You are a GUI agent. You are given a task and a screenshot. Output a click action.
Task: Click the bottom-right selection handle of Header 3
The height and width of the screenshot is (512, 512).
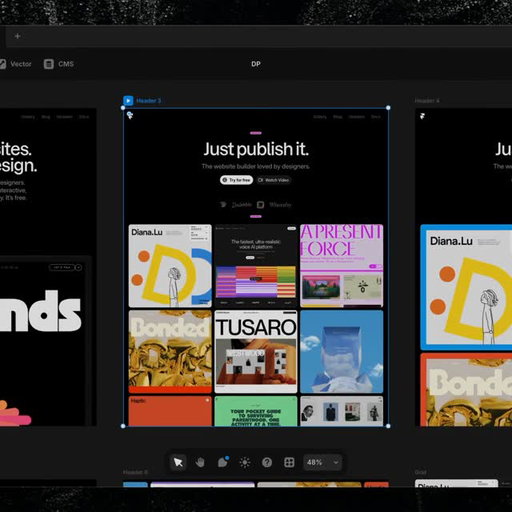pos(388,426)
